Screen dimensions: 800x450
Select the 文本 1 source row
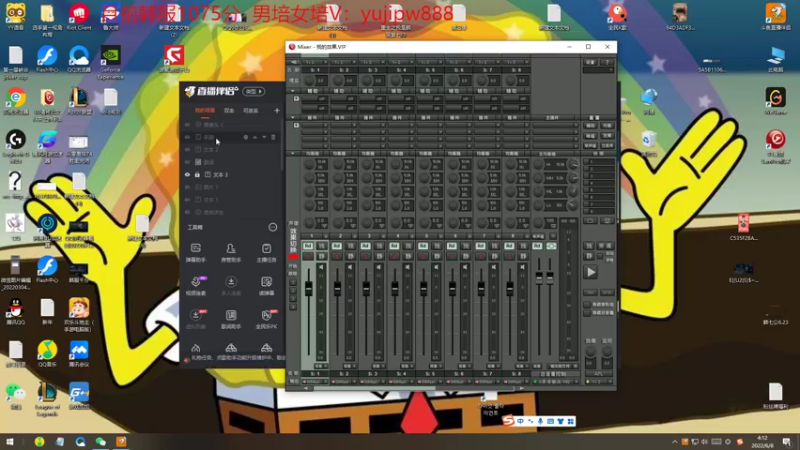[232, 199]
